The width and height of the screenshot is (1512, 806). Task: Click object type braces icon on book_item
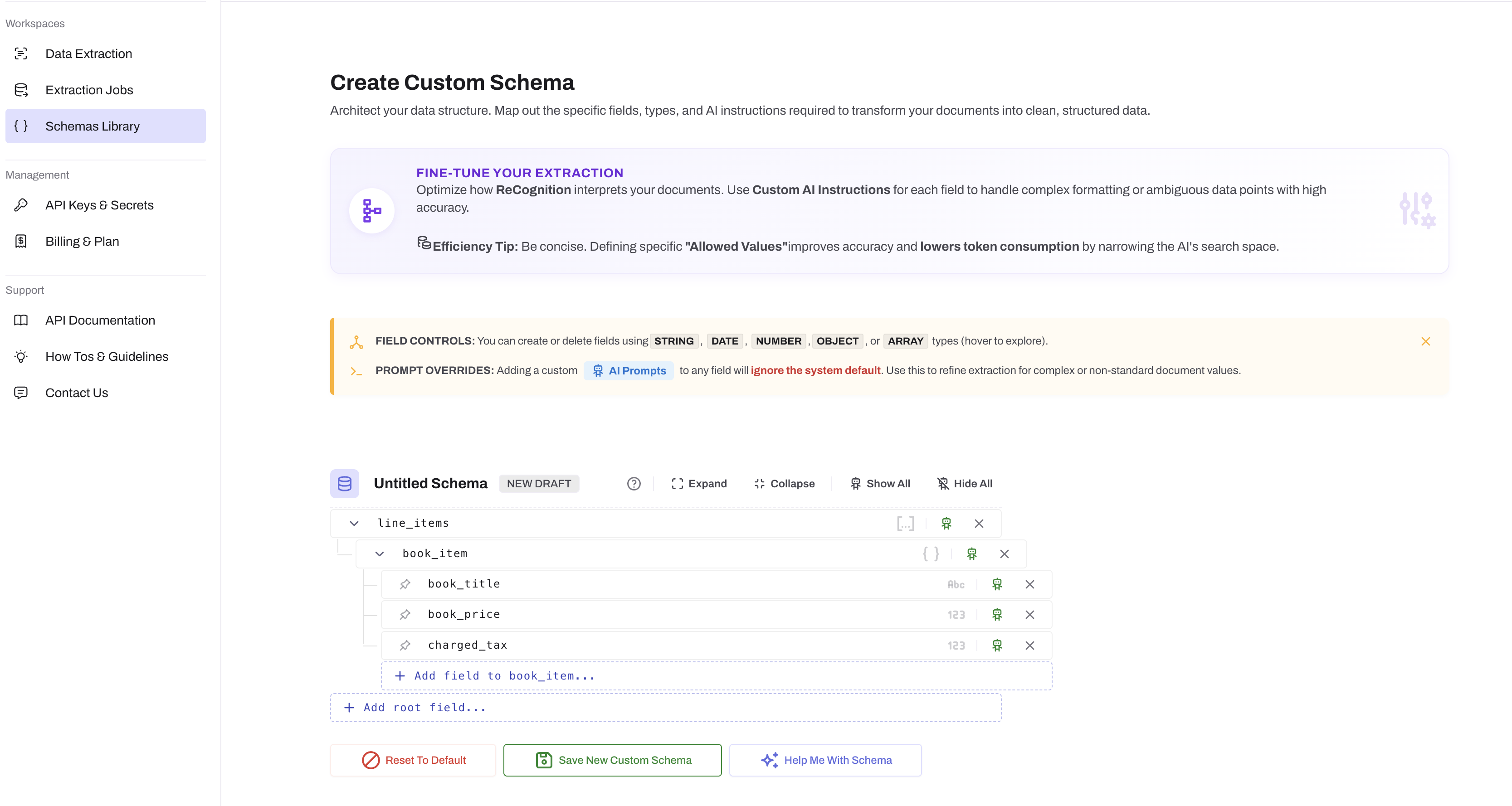(x=930, y=554)
